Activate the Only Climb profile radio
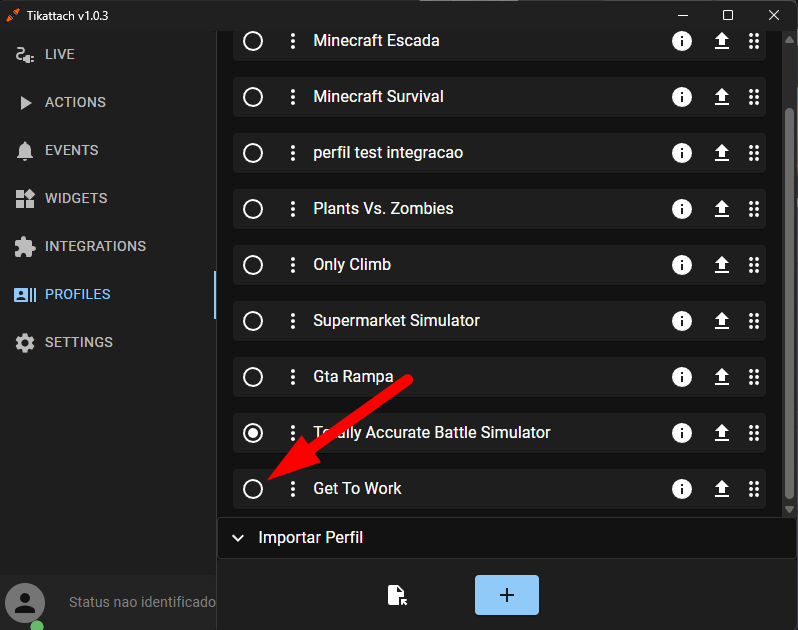The height and width of the screenshot is (630, 798). 252,265
